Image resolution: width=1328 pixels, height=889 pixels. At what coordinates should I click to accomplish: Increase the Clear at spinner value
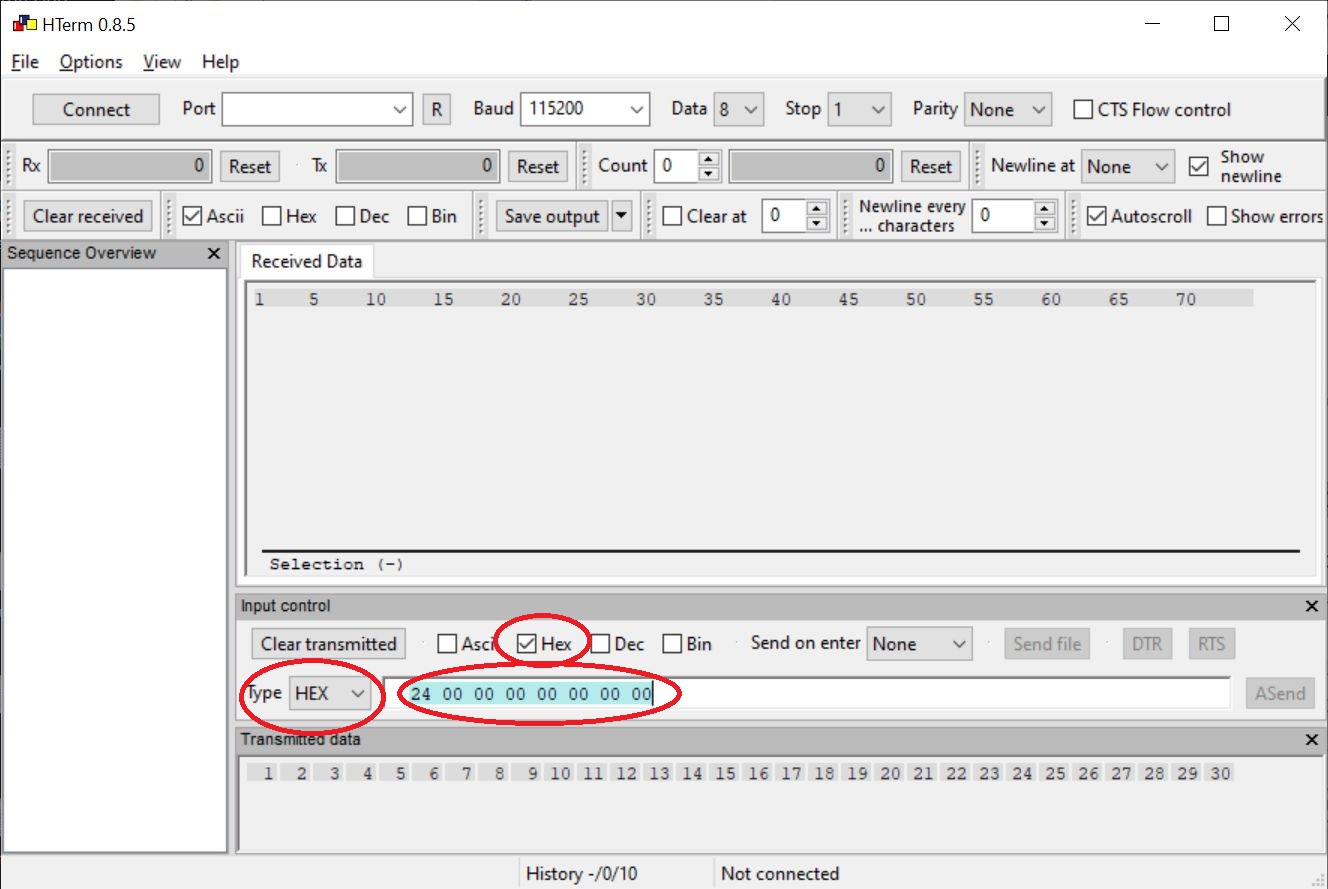click(817, 209)
